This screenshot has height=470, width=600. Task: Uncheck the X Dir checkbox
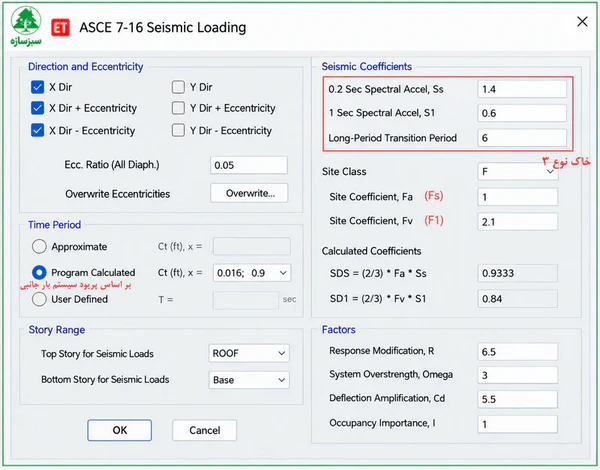[38, 87]
